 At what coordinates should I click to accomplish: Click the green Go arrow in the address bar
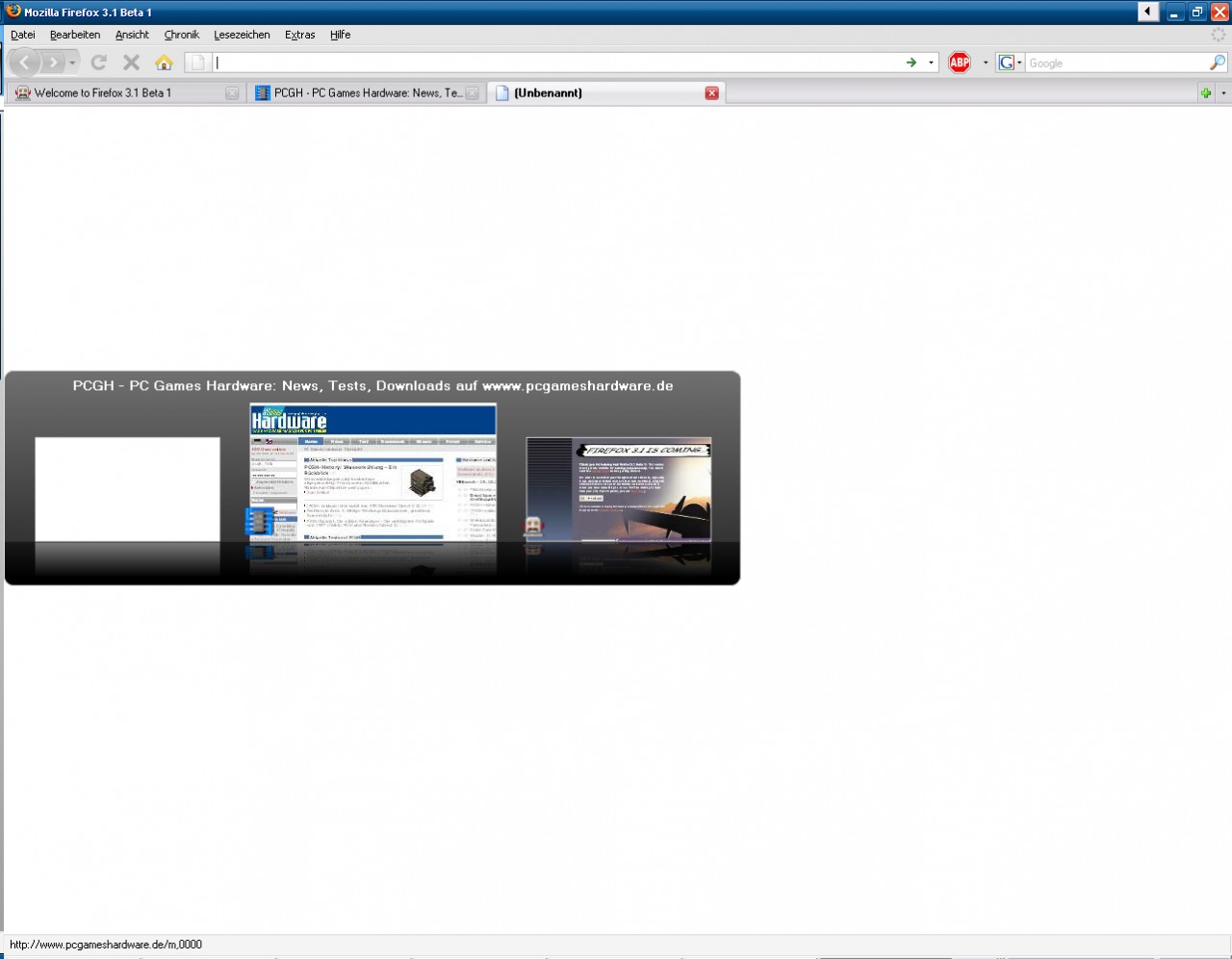[911, 63]
